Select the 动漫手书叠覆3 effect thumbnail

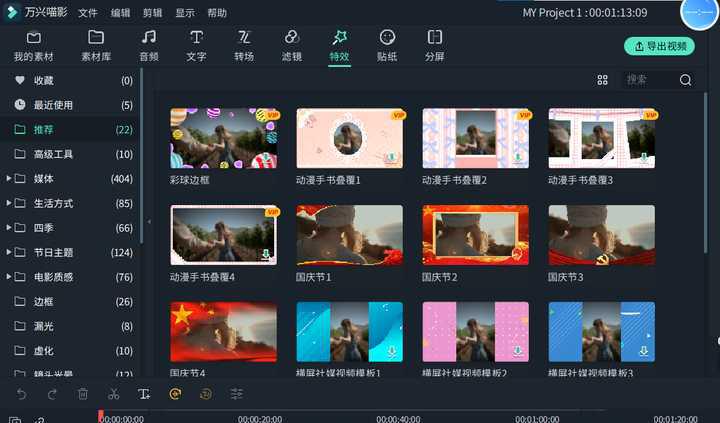[602, 138]
